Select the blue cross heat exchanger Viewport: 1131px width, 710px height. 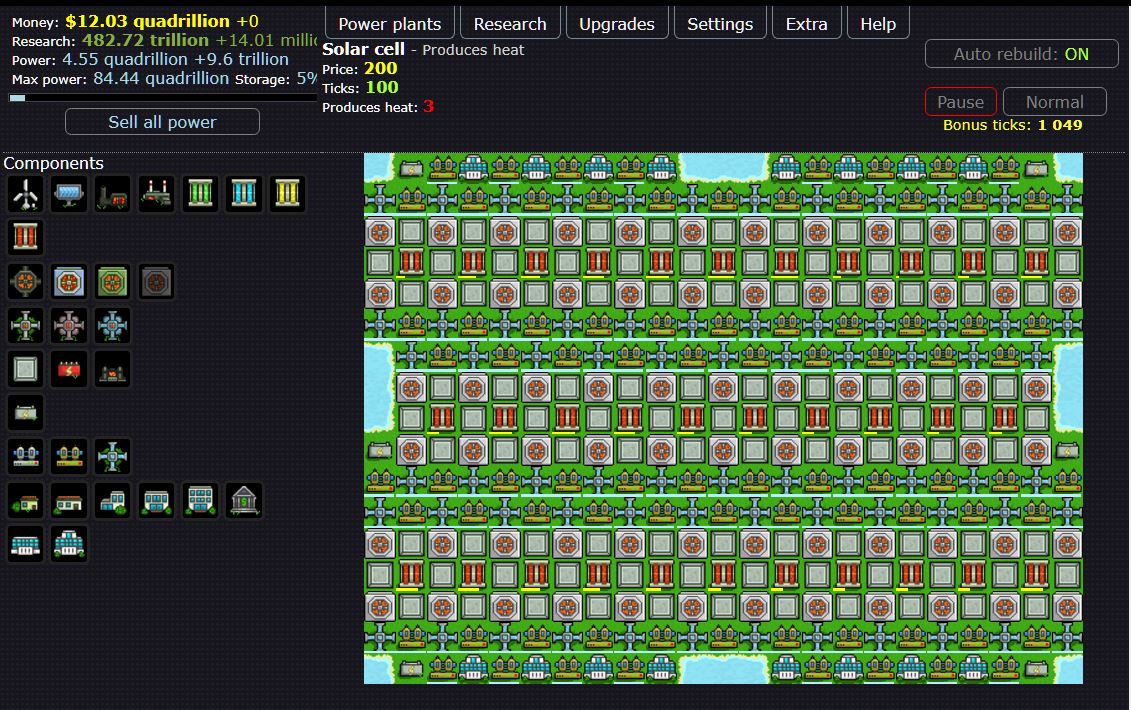[113, 325]
